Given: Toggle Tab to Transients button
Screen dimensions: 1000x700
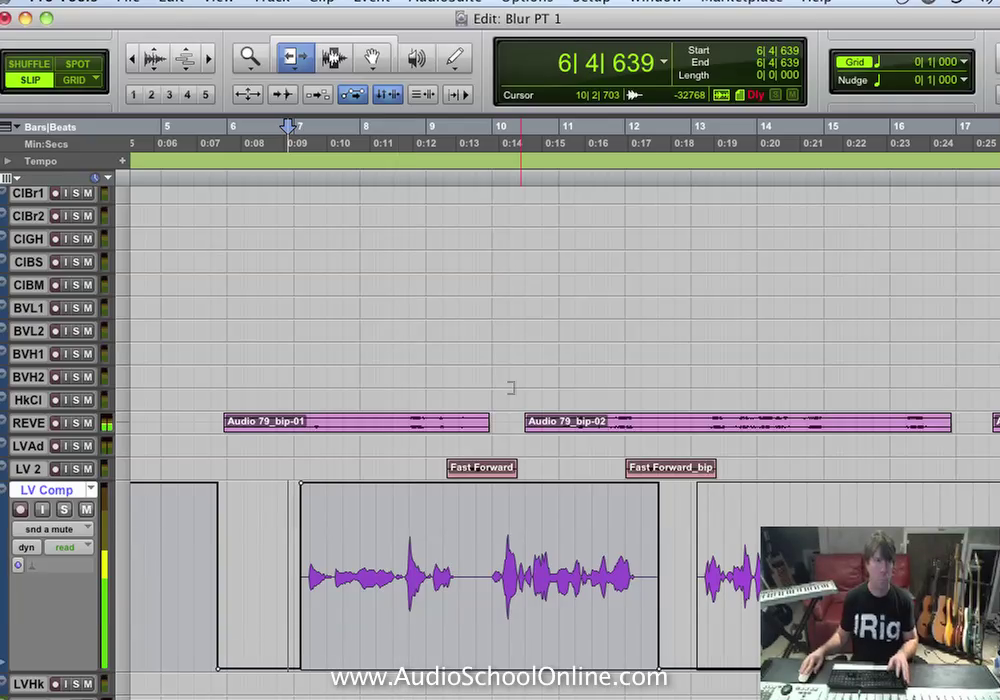Looking at the screenshot, I should tap(283, 94).
